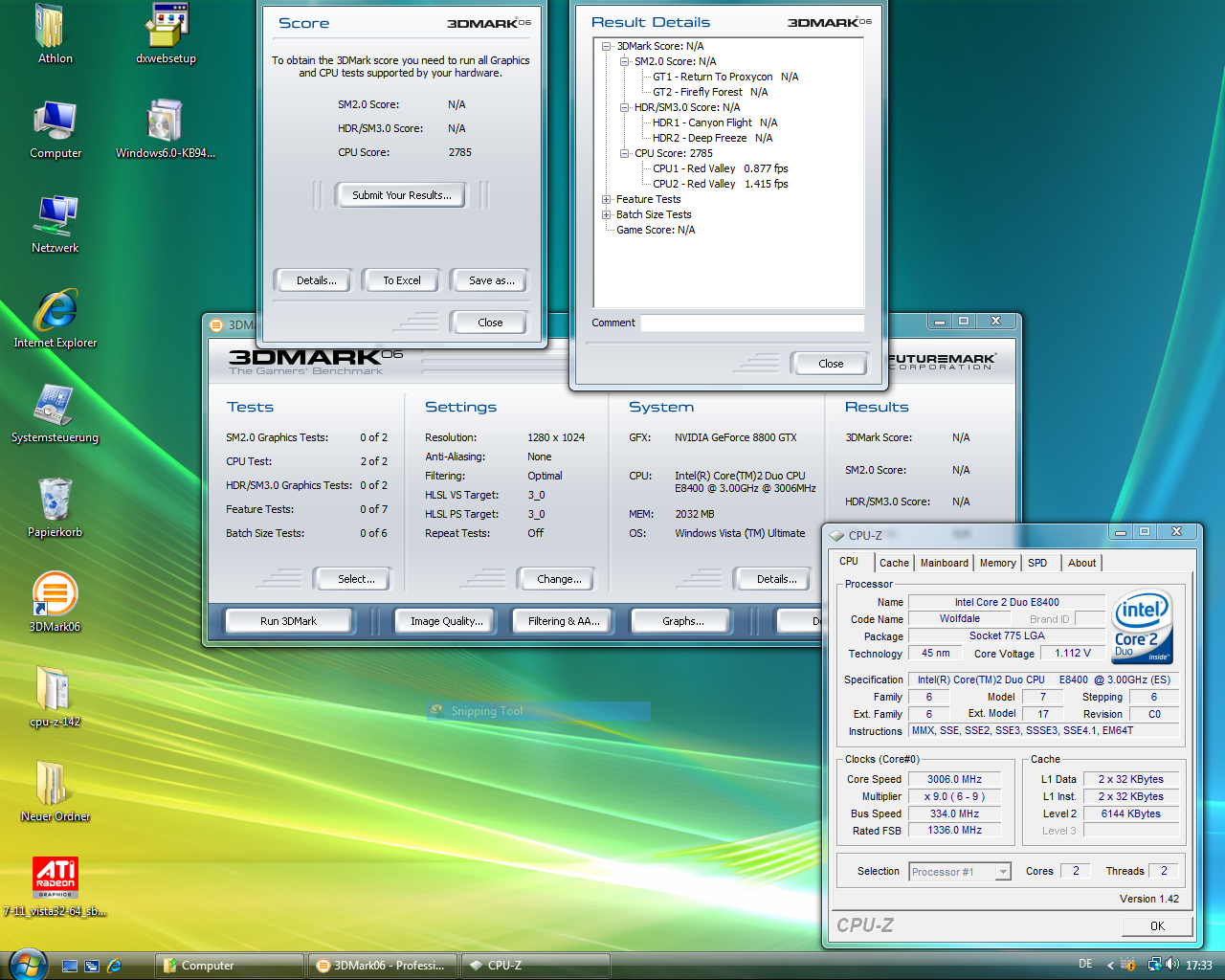Collapse the 3DMark Score tree node

tap(606, 46)
